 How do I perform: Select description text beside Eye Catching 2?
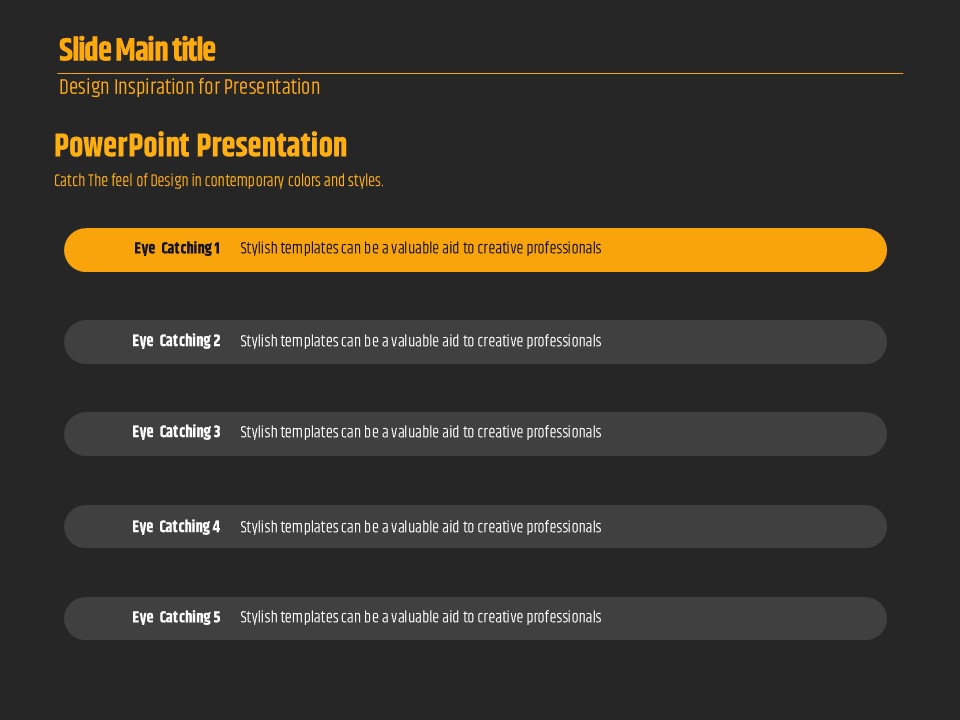pos(420,342)
